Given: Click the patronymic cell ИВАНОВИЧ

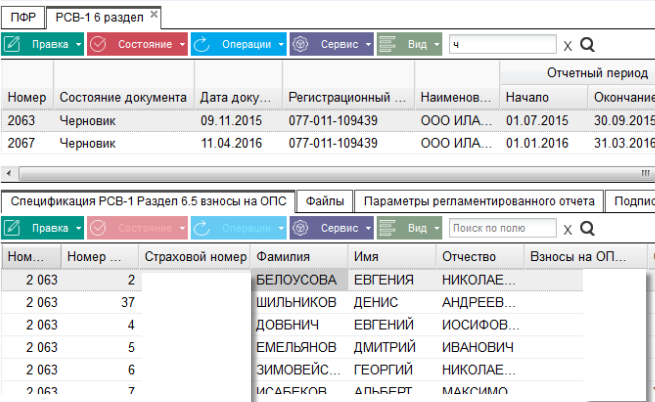Looking at the screenshot, I should pyautogui.click(x=478, y=348).
